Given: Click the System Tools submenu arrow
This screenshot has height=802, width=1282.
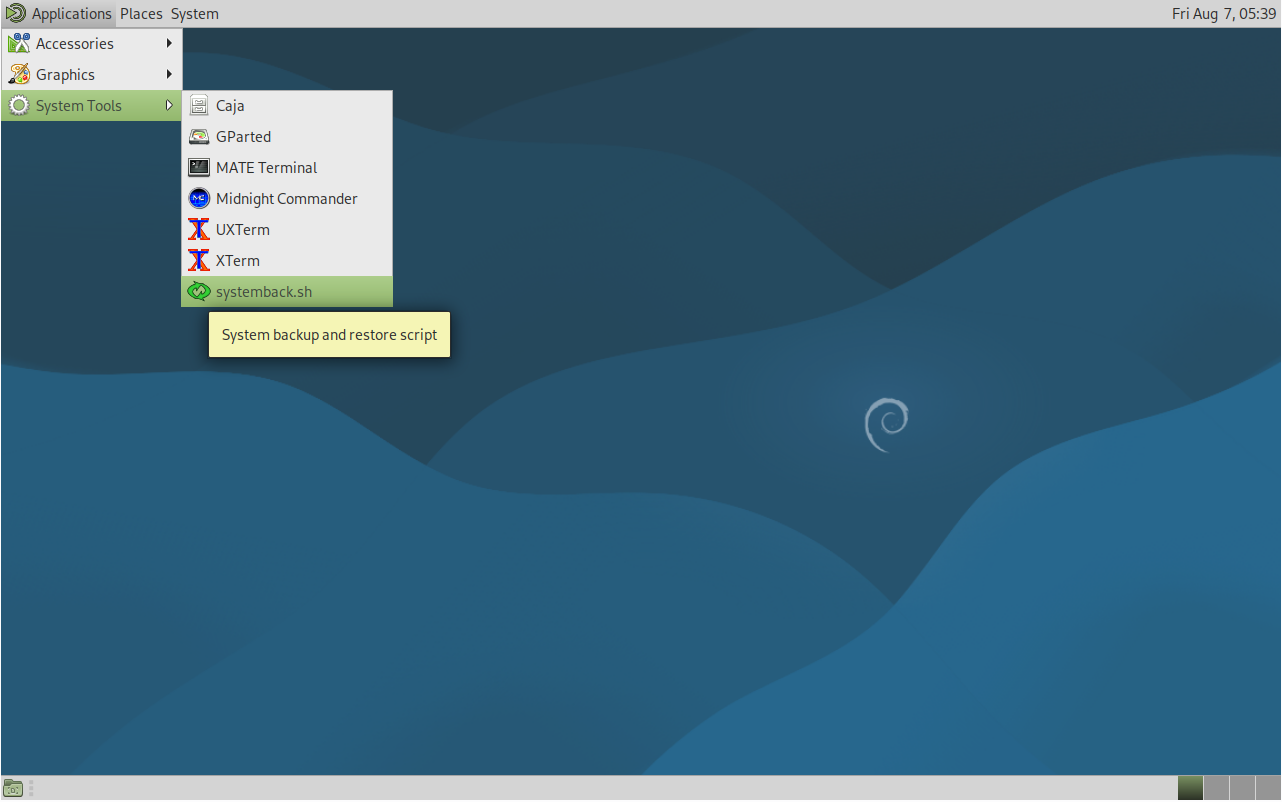Looking at the screenshot, I should [170, 106].
